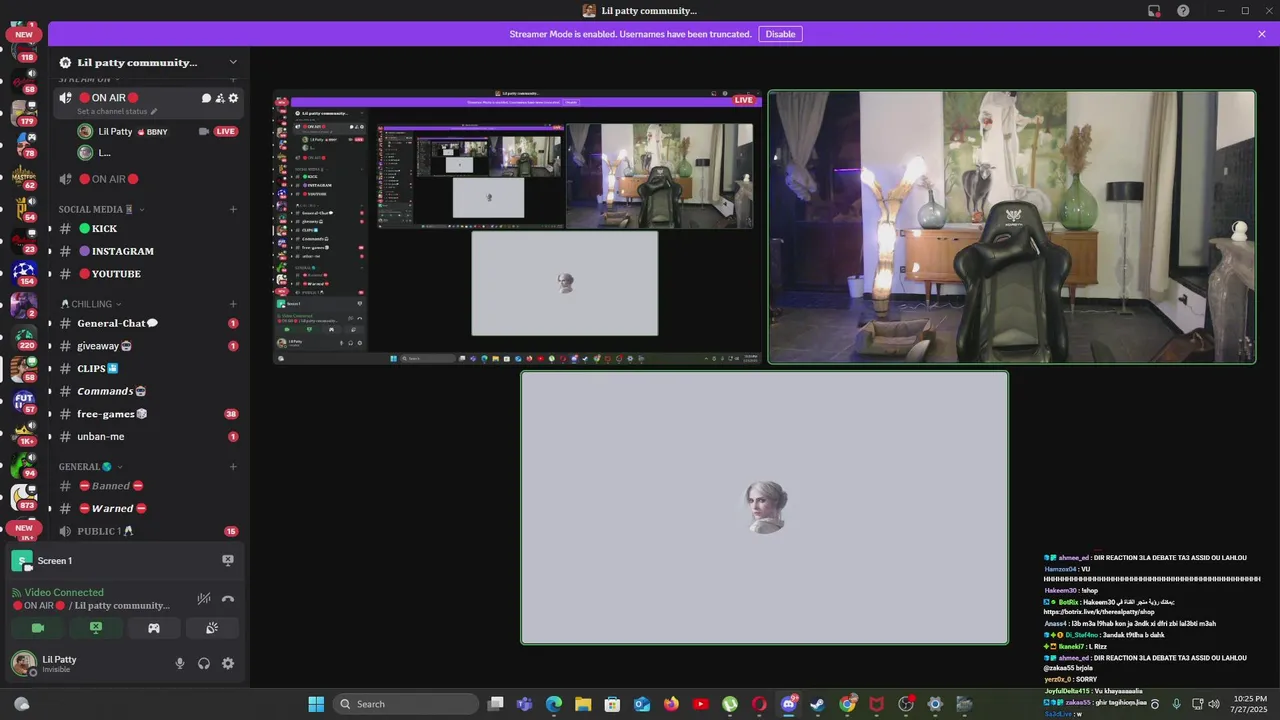
Task: Add a channel to CHILLING category
Action: [233, 304]
